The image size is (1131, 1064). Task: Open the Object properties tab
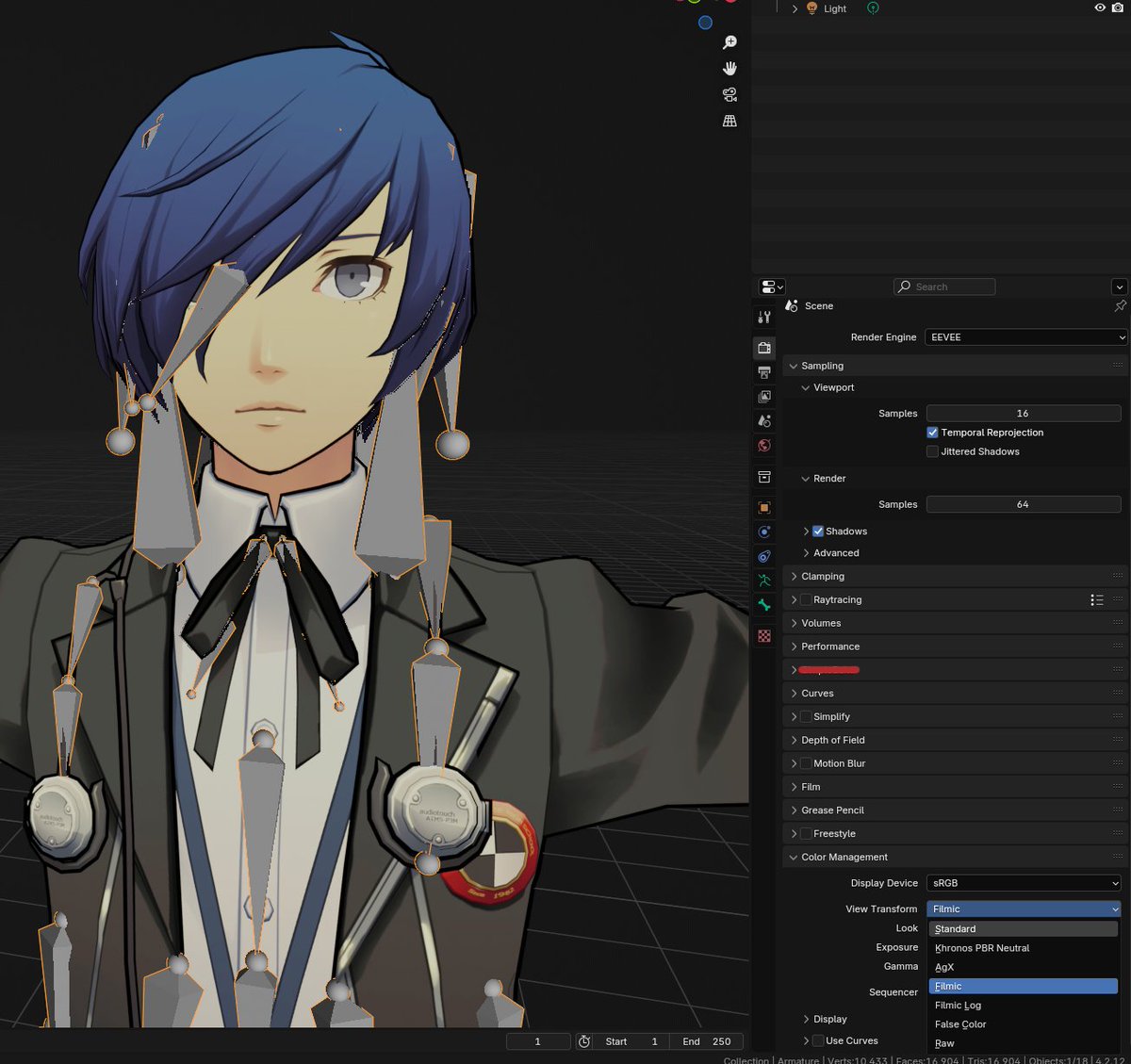[x=764, y=508]
